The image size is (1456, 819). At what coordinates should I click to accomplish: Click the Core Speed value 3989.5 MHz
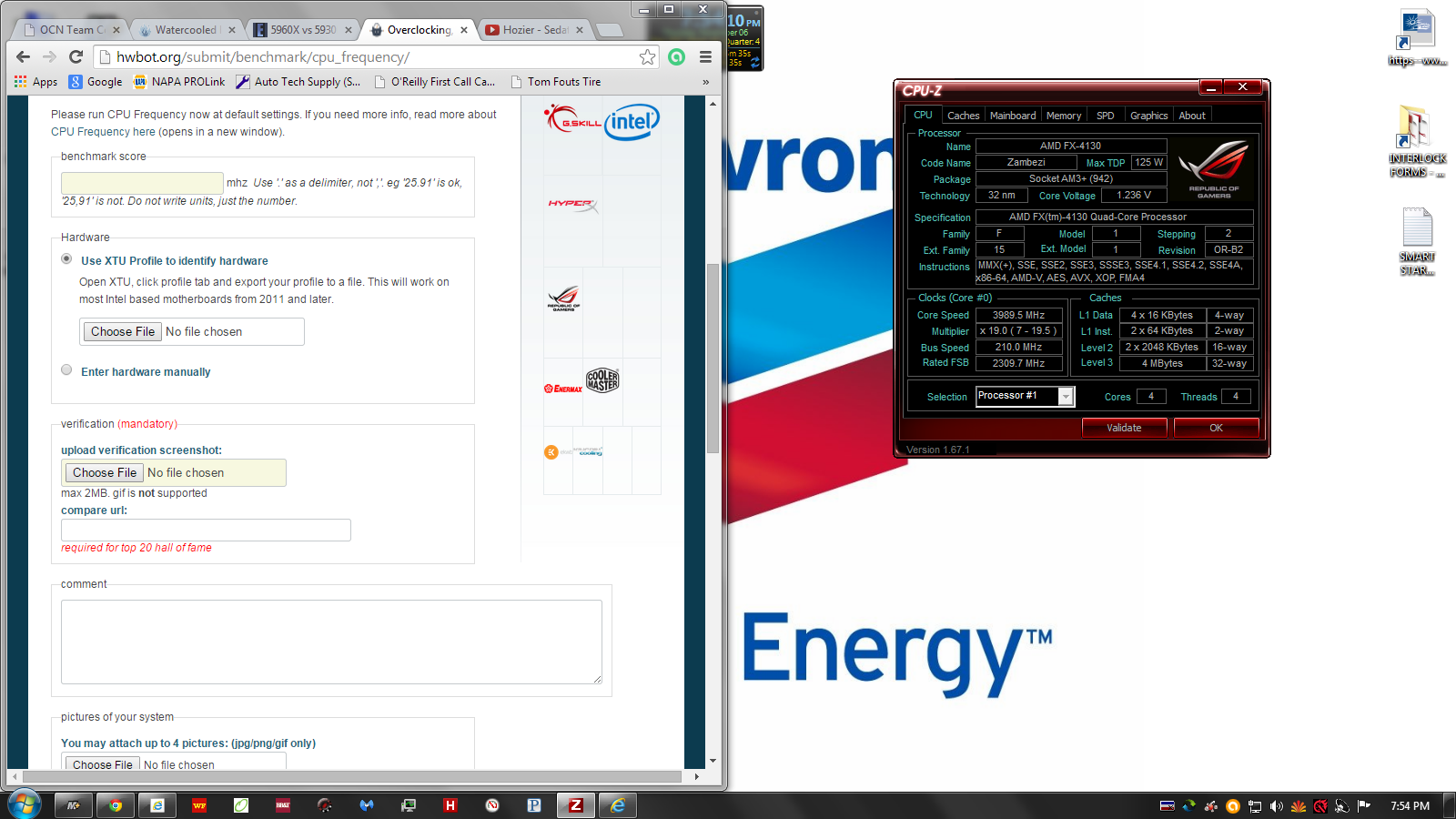[1018, 315]
